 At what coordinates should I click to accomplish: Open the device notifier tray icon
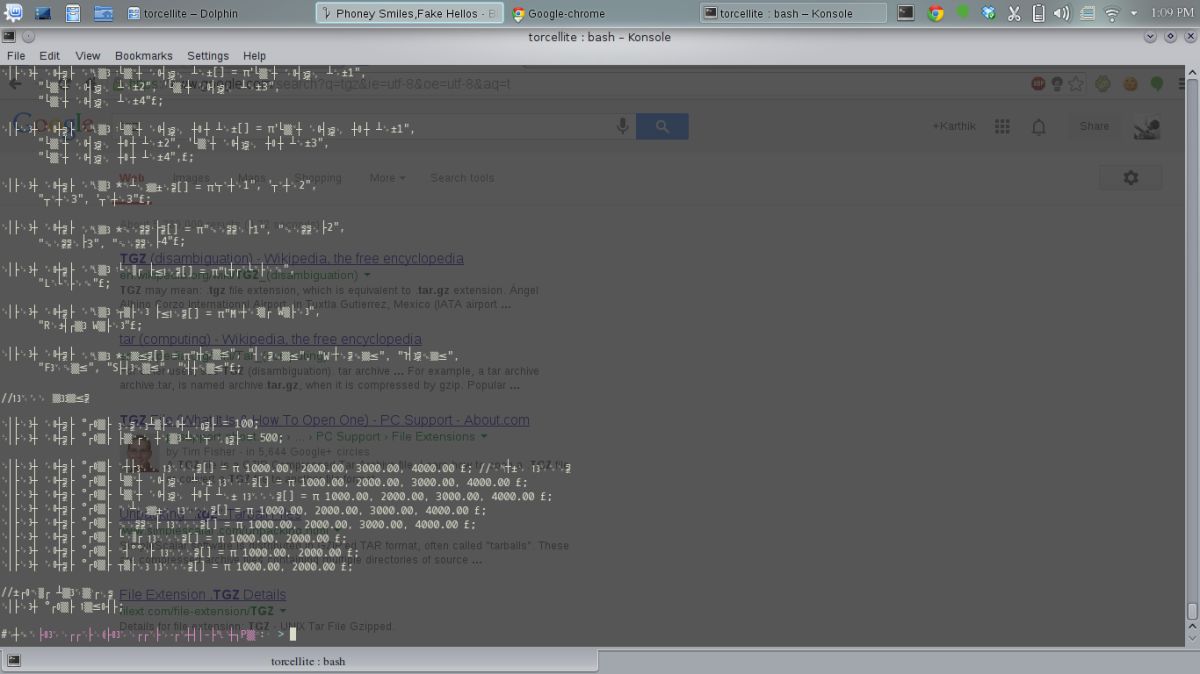(1087, 13)
